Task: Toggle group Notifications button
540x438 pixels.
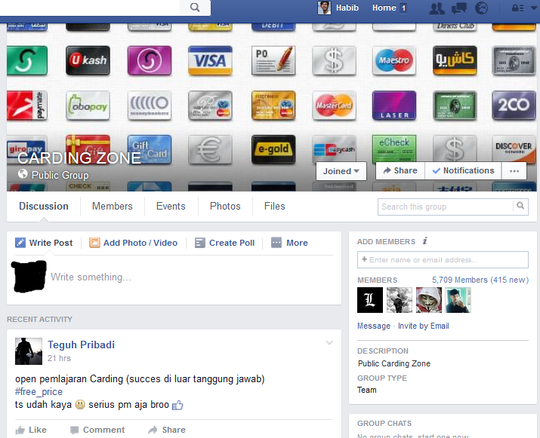Action: [x=463, y=170]
